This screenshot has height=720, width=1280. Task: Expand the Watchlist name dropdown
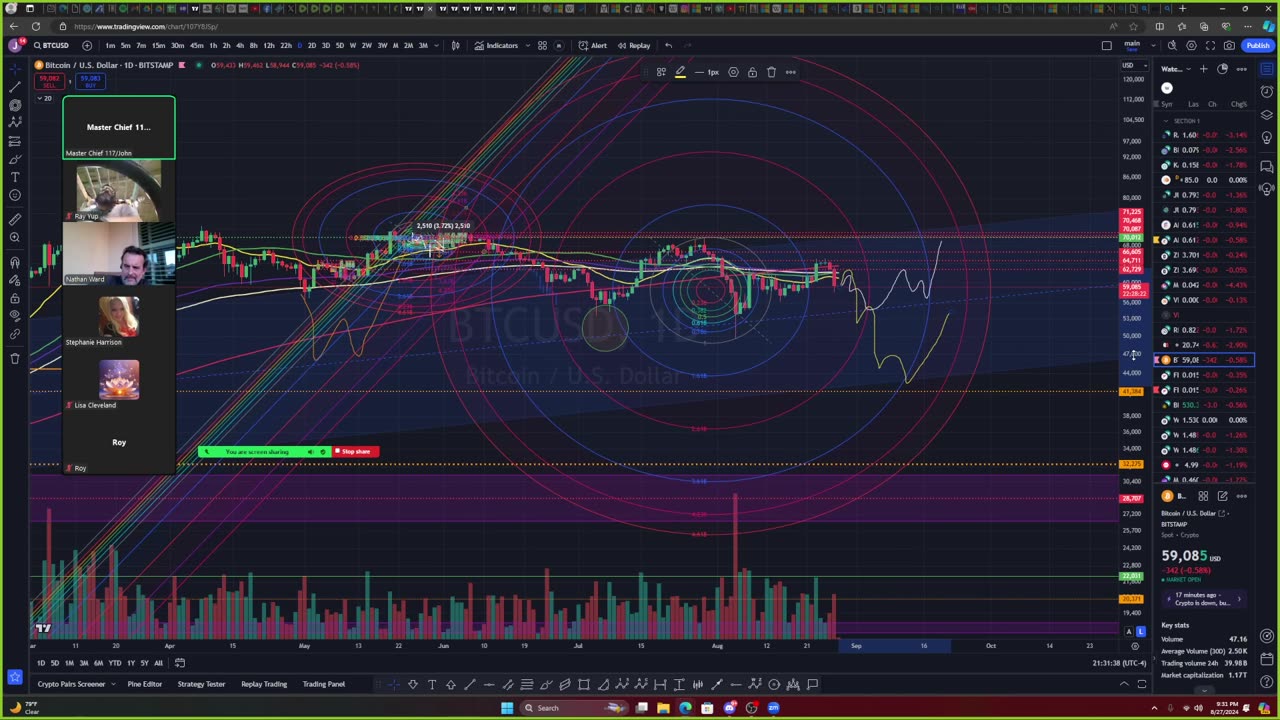tap(1174, 69)
